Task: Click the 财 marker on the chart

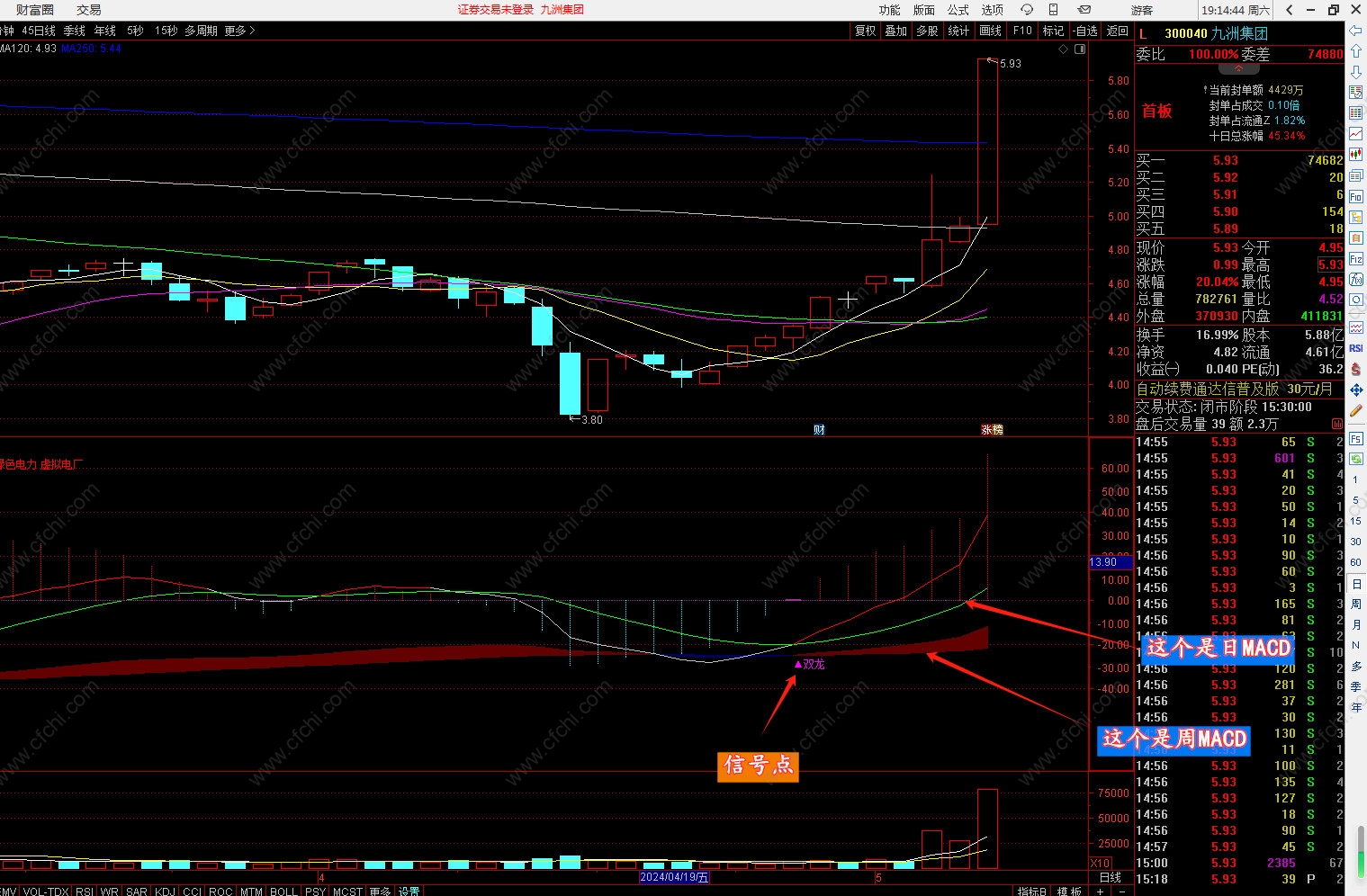Action: [x=819, y=430]
